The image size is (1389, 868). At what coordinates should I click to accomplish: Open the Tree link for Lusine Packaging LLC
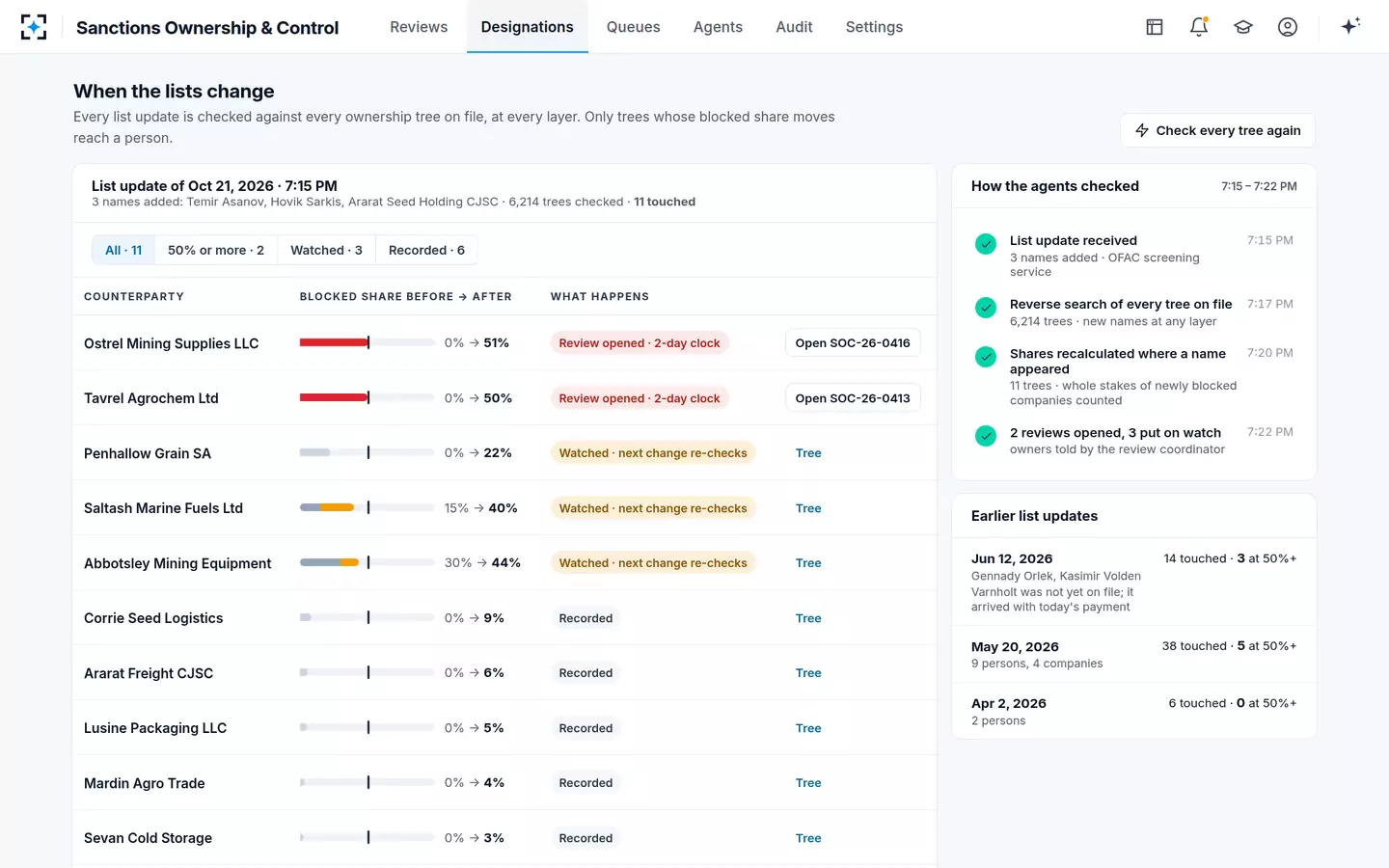pyautogui.click(x=808, y=728)
